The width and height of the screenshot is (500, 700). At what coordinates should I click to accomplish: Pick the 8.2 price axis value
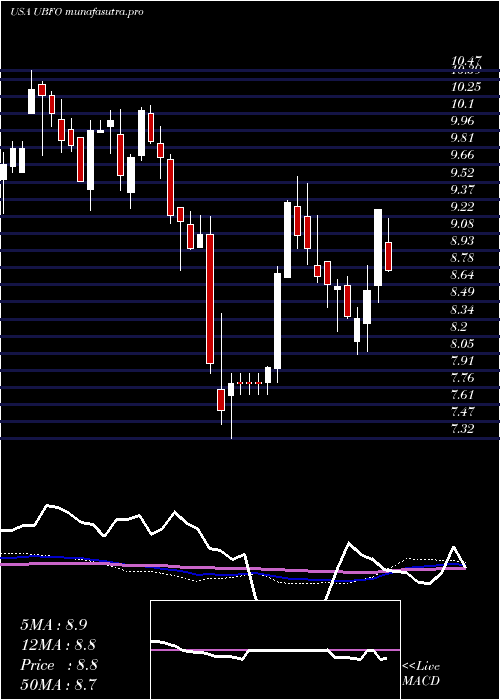[x=460, y=327]
